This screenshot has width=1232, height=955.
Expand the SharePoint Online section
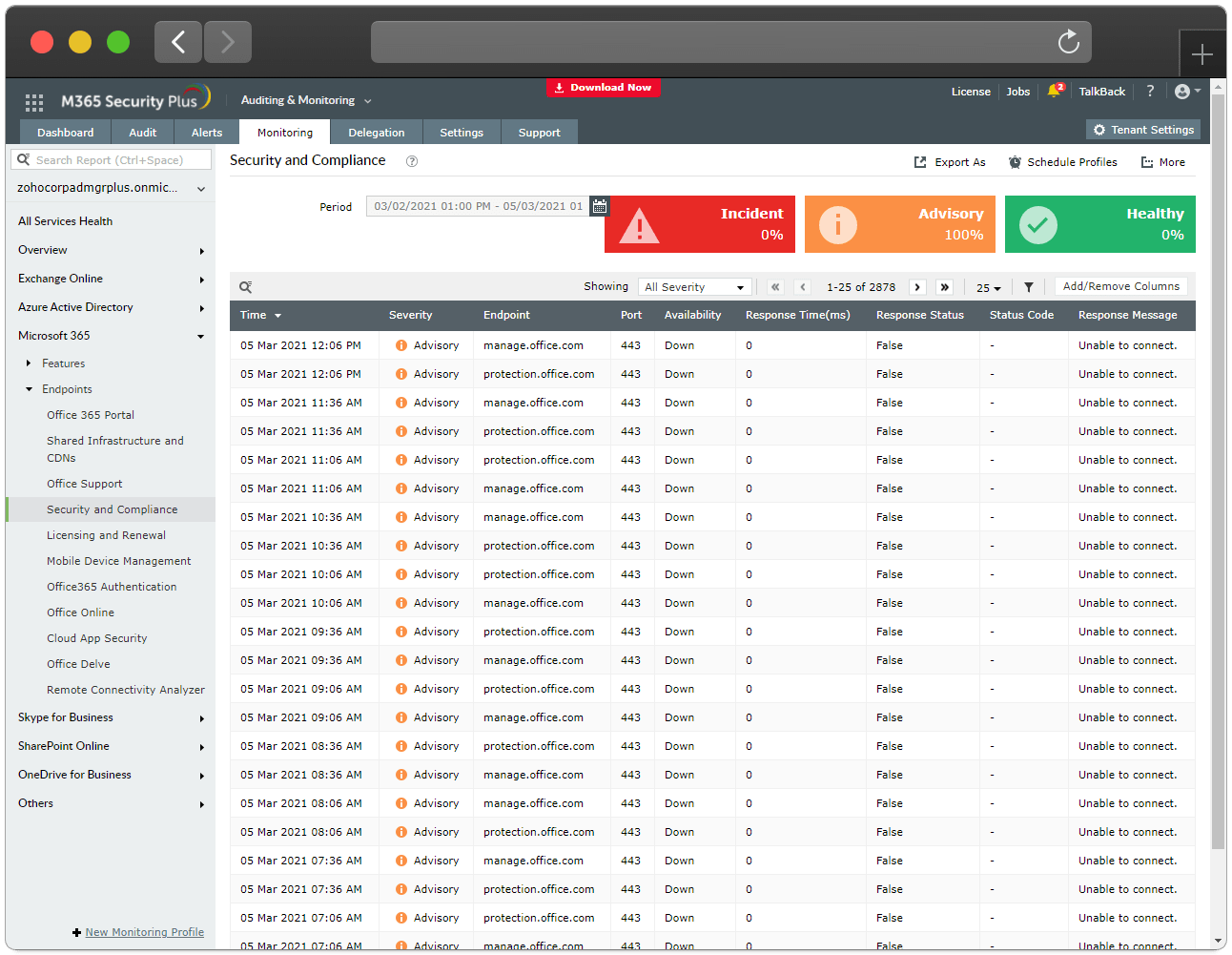[x=201, y=747]
